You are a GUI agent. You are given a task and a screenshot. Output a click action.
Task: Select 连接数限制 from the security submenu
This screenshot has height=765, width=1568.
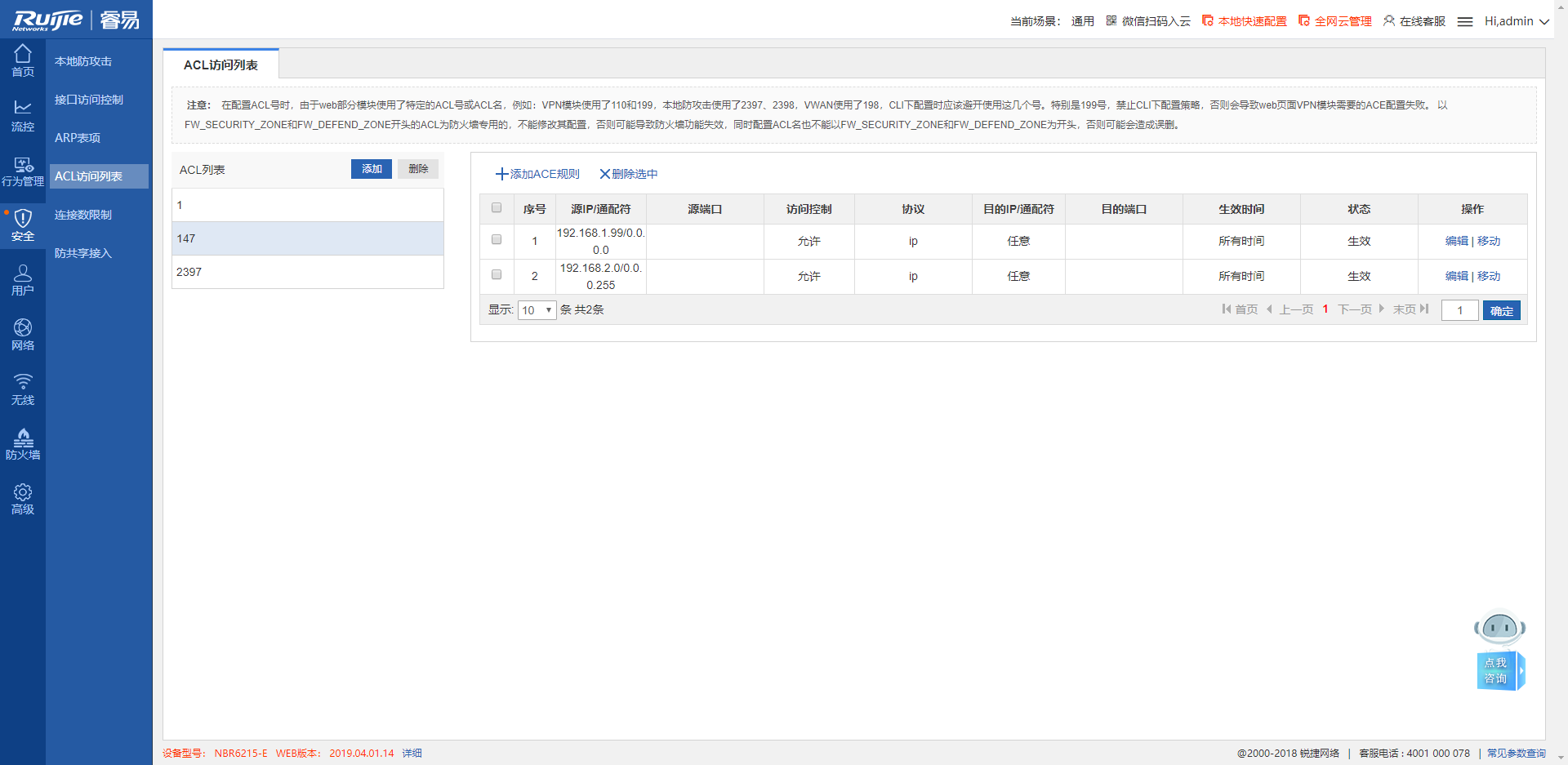point(83,215)
